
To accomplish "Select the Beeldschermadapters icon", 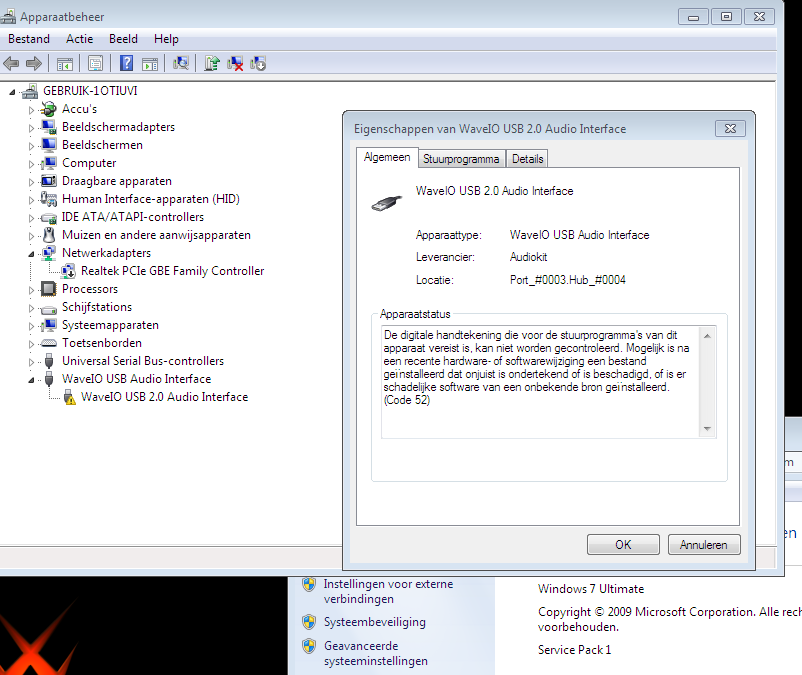I will pos(49,127).
